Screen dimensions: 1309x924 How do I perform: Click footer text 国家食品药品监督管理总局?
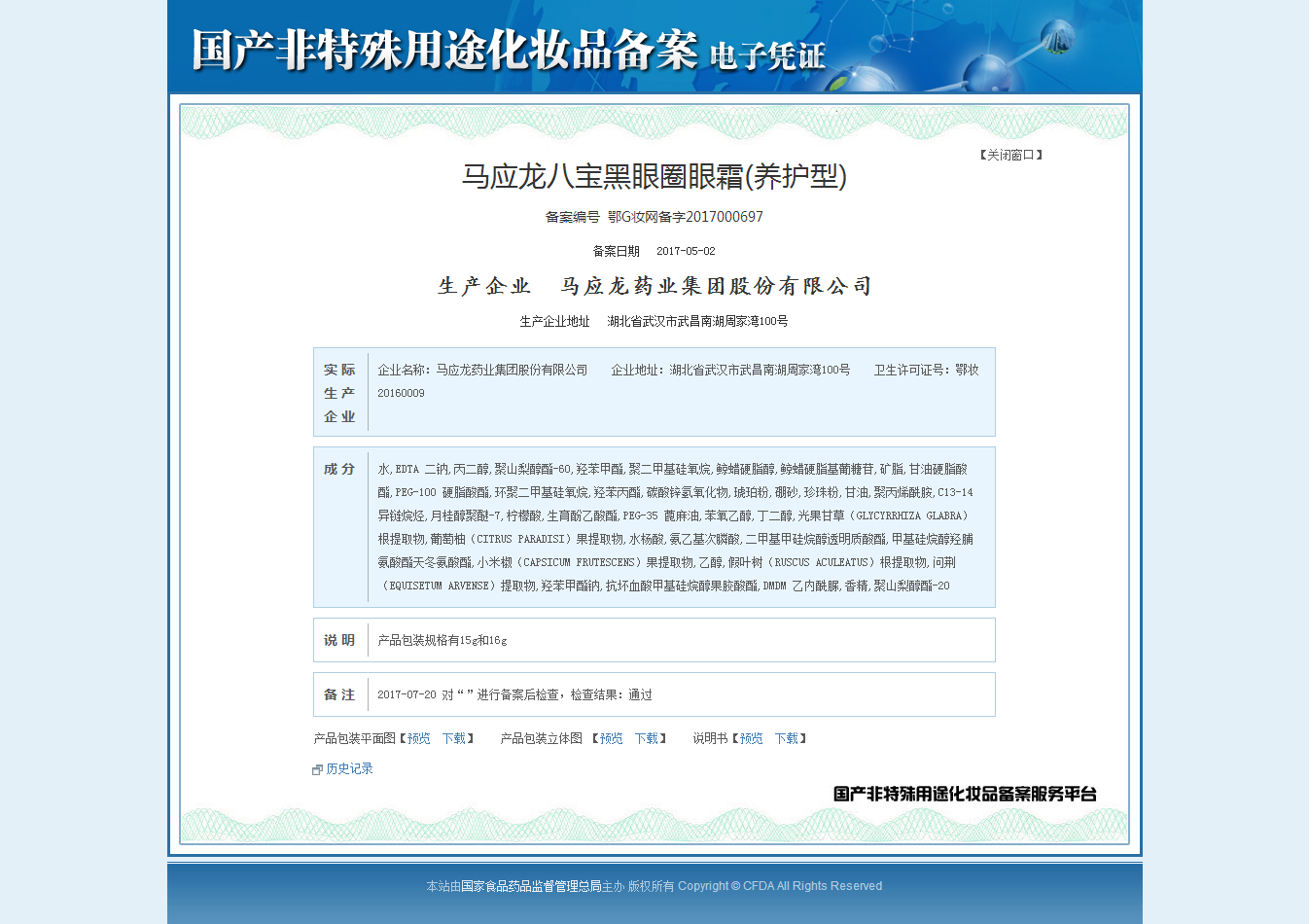point(531,886)
